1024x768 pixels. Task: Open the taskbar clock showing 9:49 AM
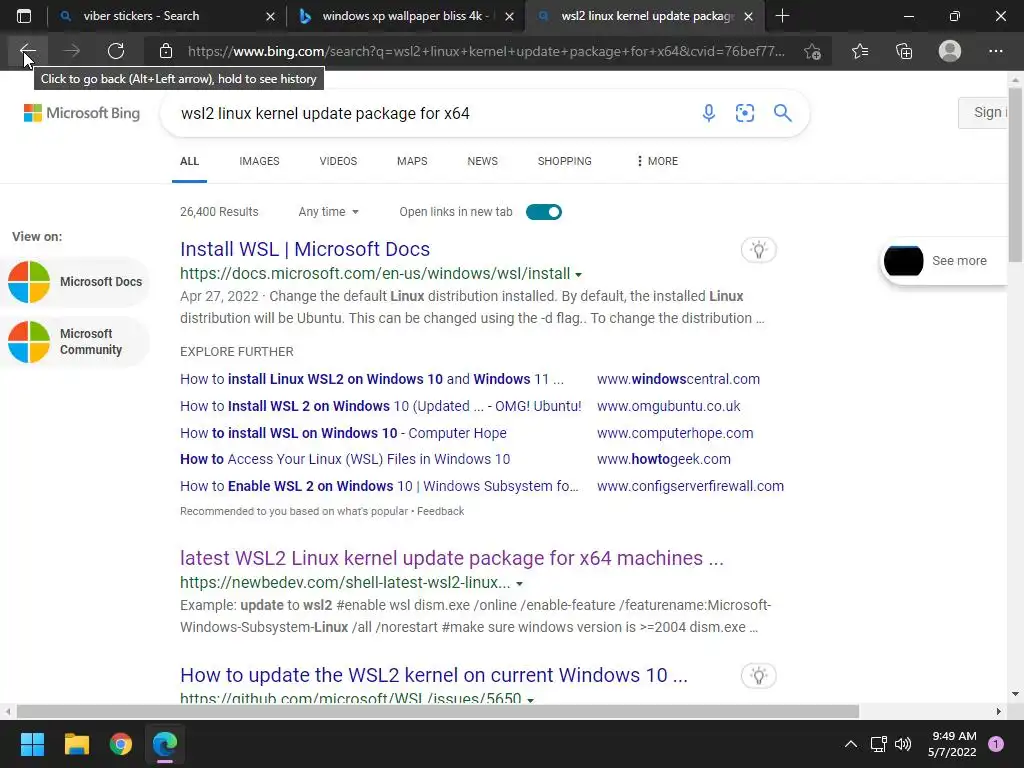[x=952, y=744]
